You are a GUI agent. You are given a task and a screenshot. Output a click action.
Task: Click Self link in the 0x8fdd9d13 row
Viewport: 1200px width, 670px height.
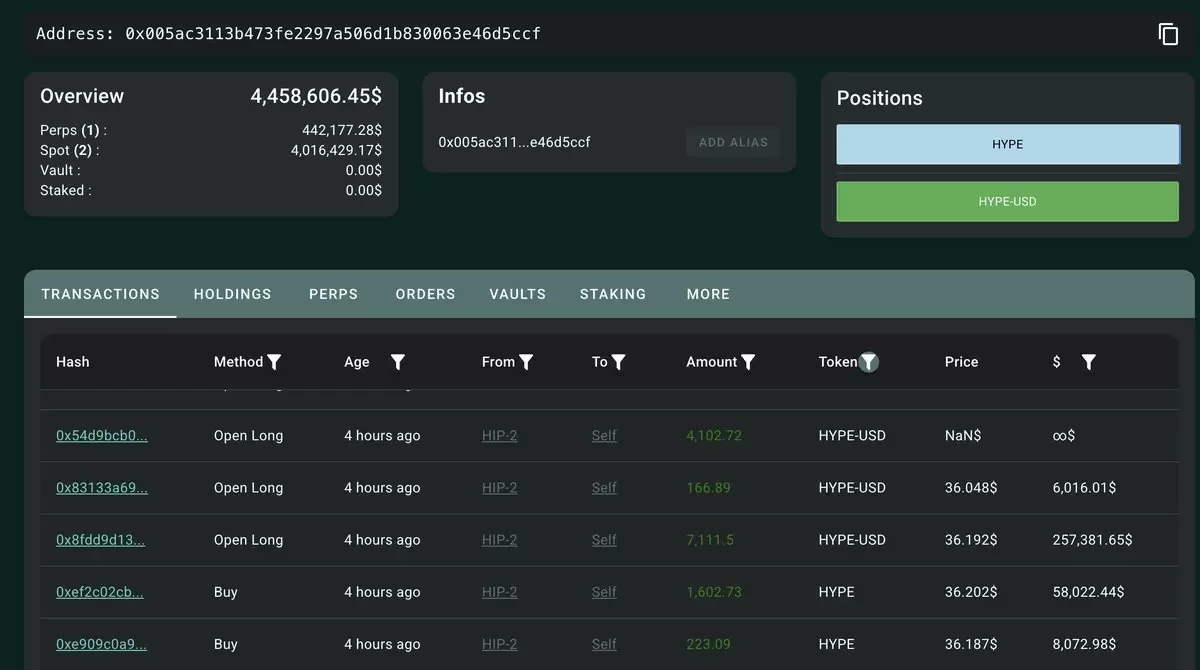click(x=604, y=540)
